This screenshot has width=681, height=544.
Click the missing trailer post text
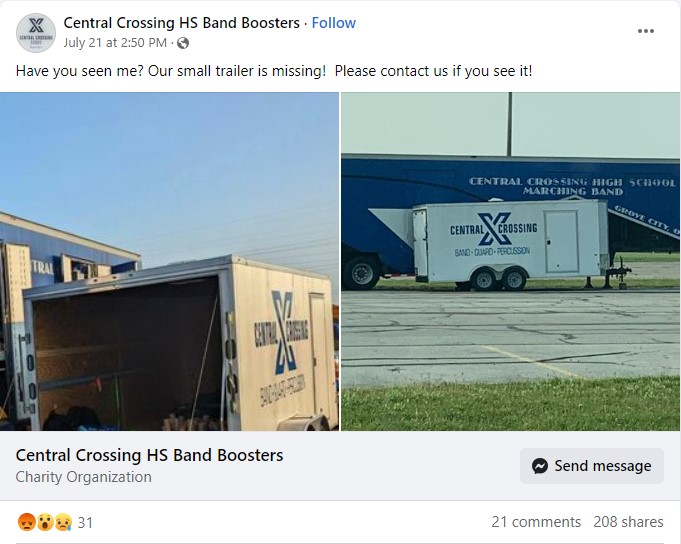pos(274,71)
